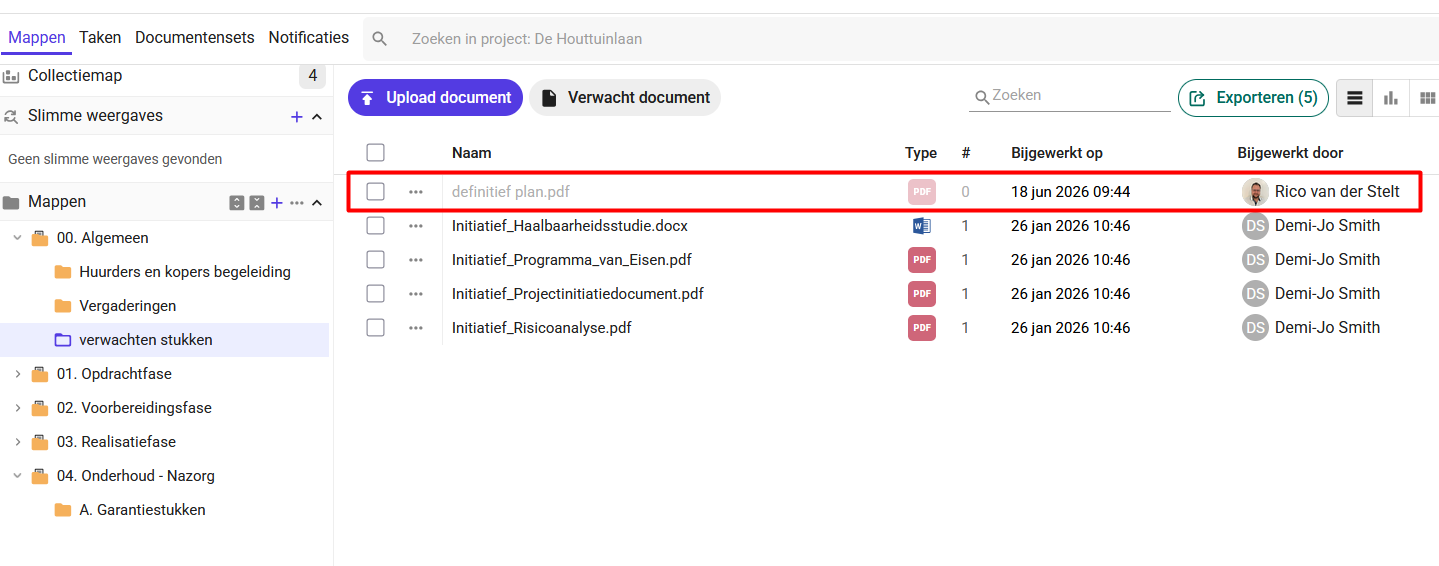Tick checkbox for Initiatief_Haalbaarheidsstudie.docx

coord(375,226)
